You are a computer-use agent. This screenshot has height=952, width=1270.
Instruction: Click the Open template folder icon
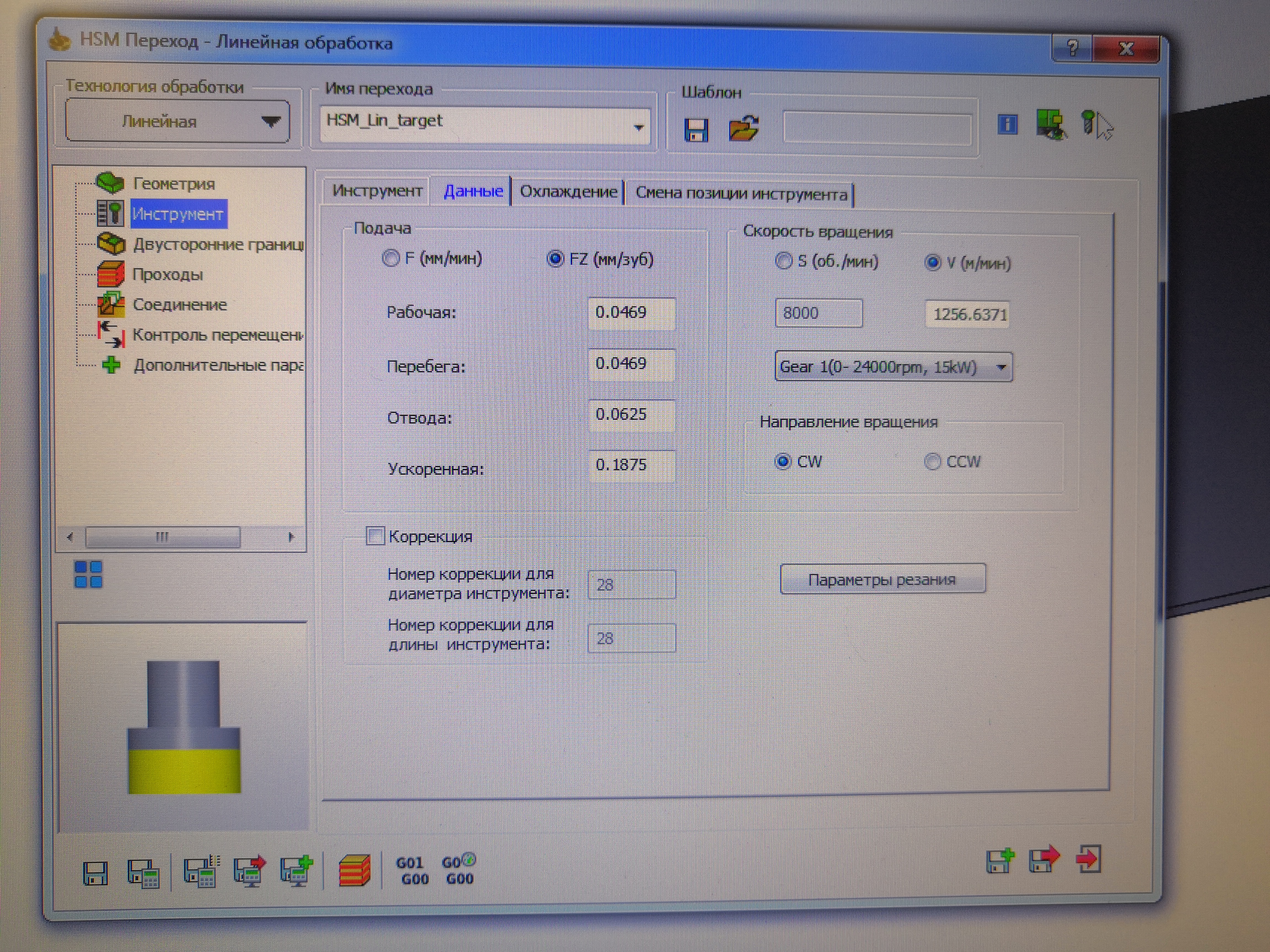(743, 129)
